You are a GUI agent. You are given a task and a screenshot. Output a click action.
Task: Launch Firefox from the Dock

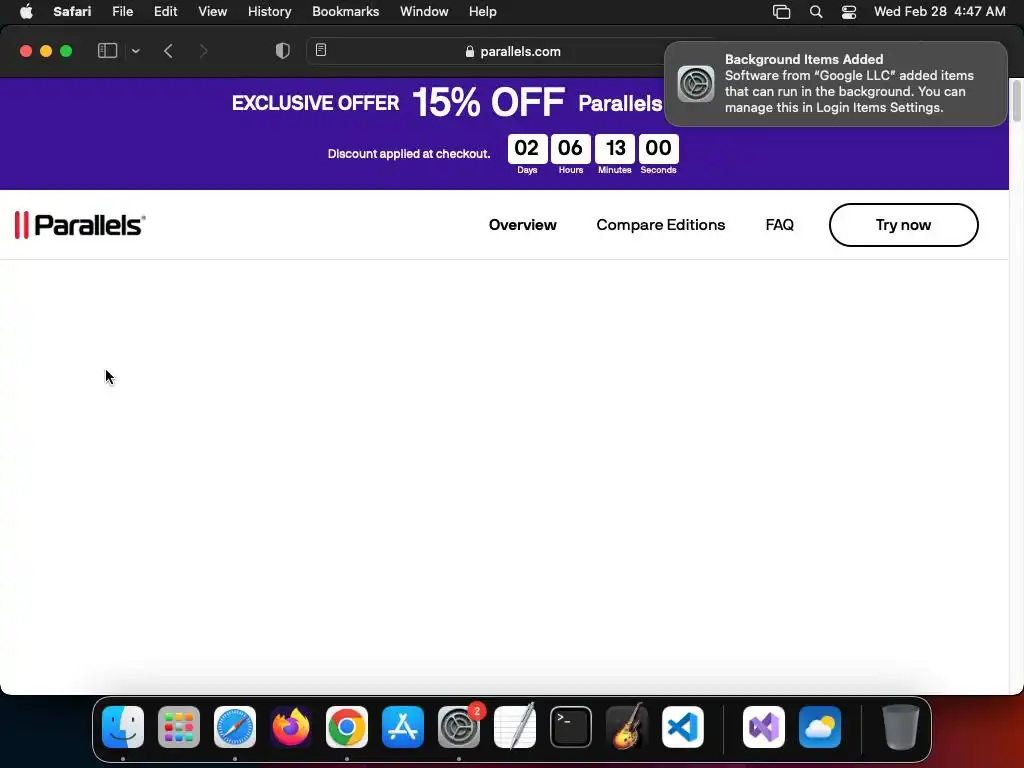291,726
